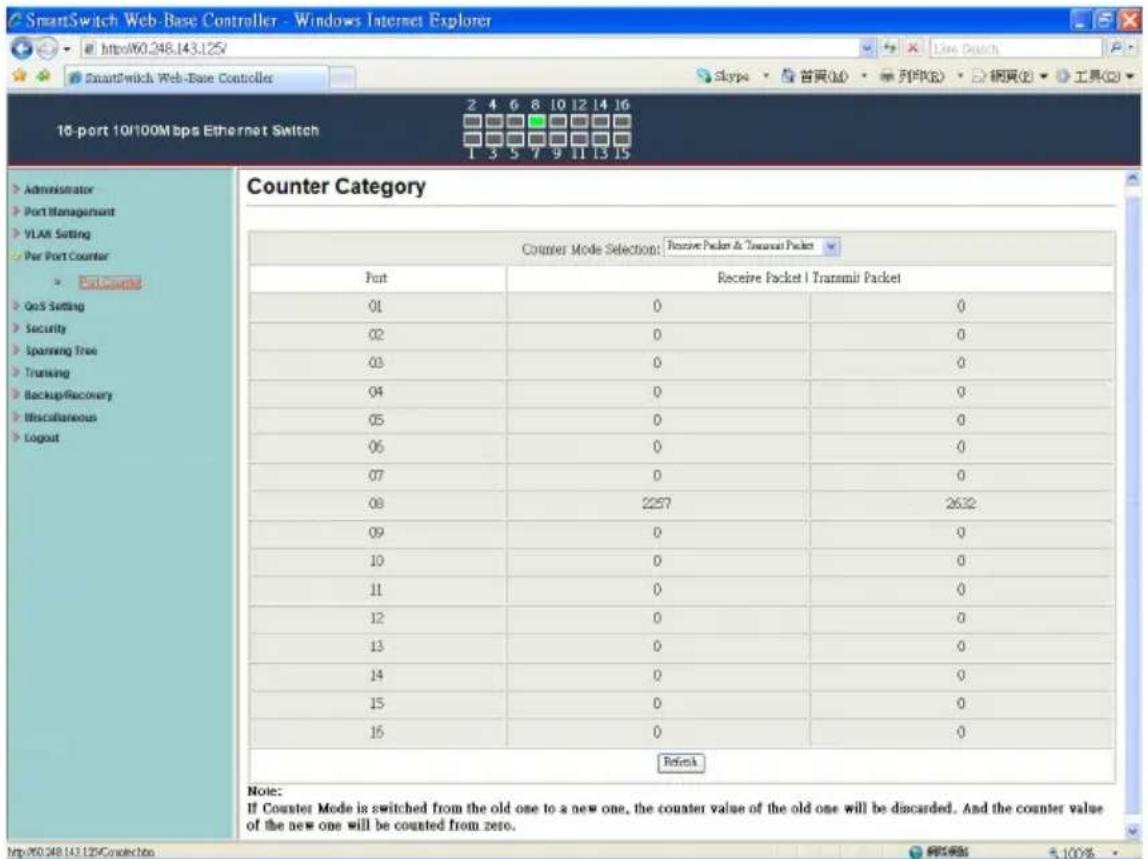
Task: Click the page scrollbar down arrow
Action: coord(1133,831)
